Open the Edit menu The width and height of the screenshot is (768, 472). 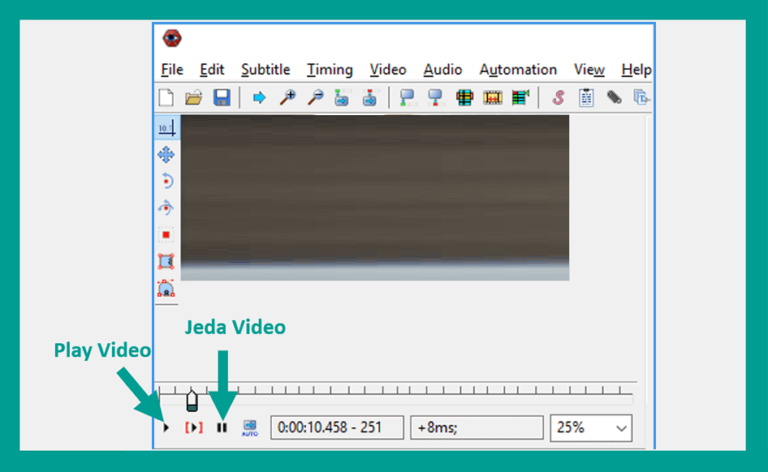click(x=212, y=70)
